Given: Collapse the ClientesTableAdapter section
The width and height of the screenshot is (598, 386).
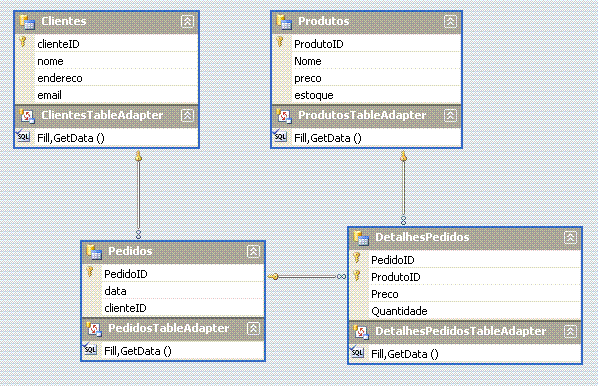Looking at the screenshot, I should (187, 115).
